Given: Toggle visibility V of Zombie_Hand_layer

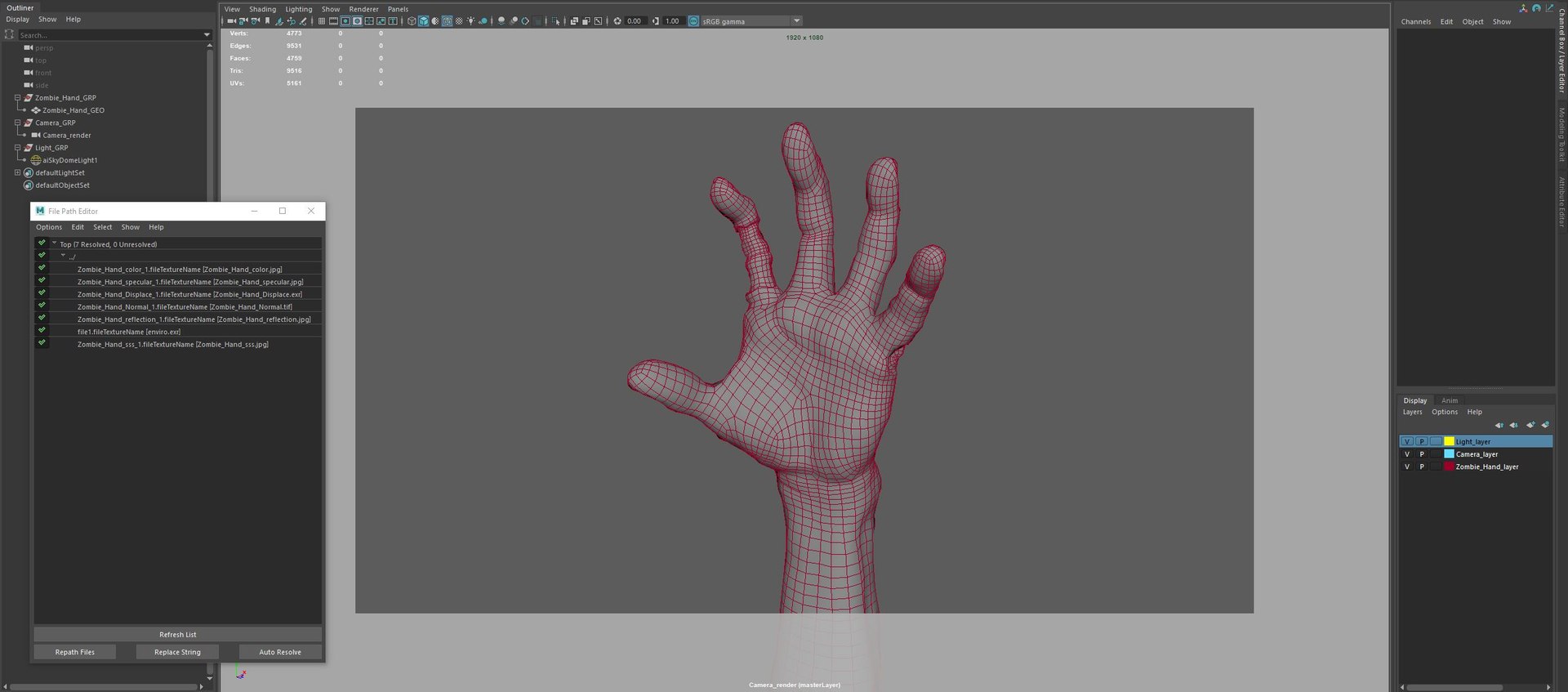Looking at the screenshot, I should pyautogui.click(x=1407, y=467).
